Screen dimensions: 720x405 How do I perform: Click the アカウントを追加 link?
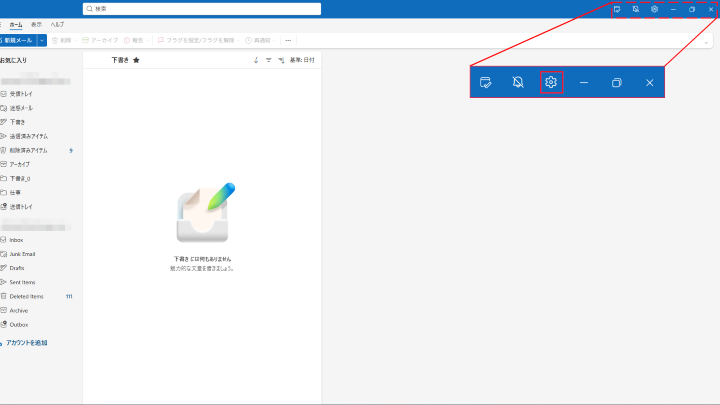(26, 343)
